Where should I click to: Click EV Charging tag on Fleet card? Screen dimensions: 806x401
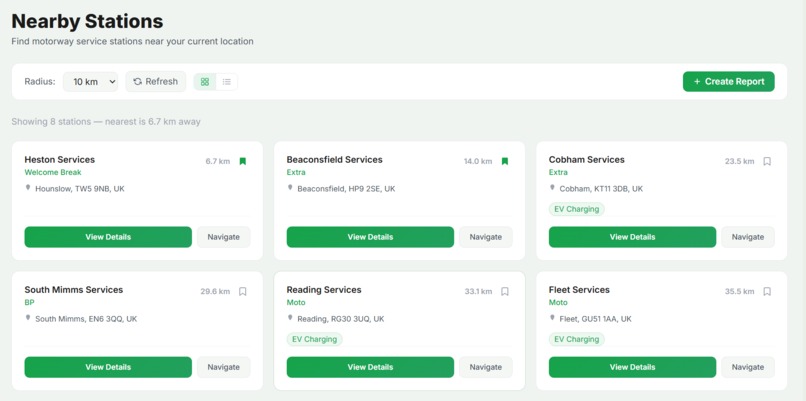(x=577, y=339)
